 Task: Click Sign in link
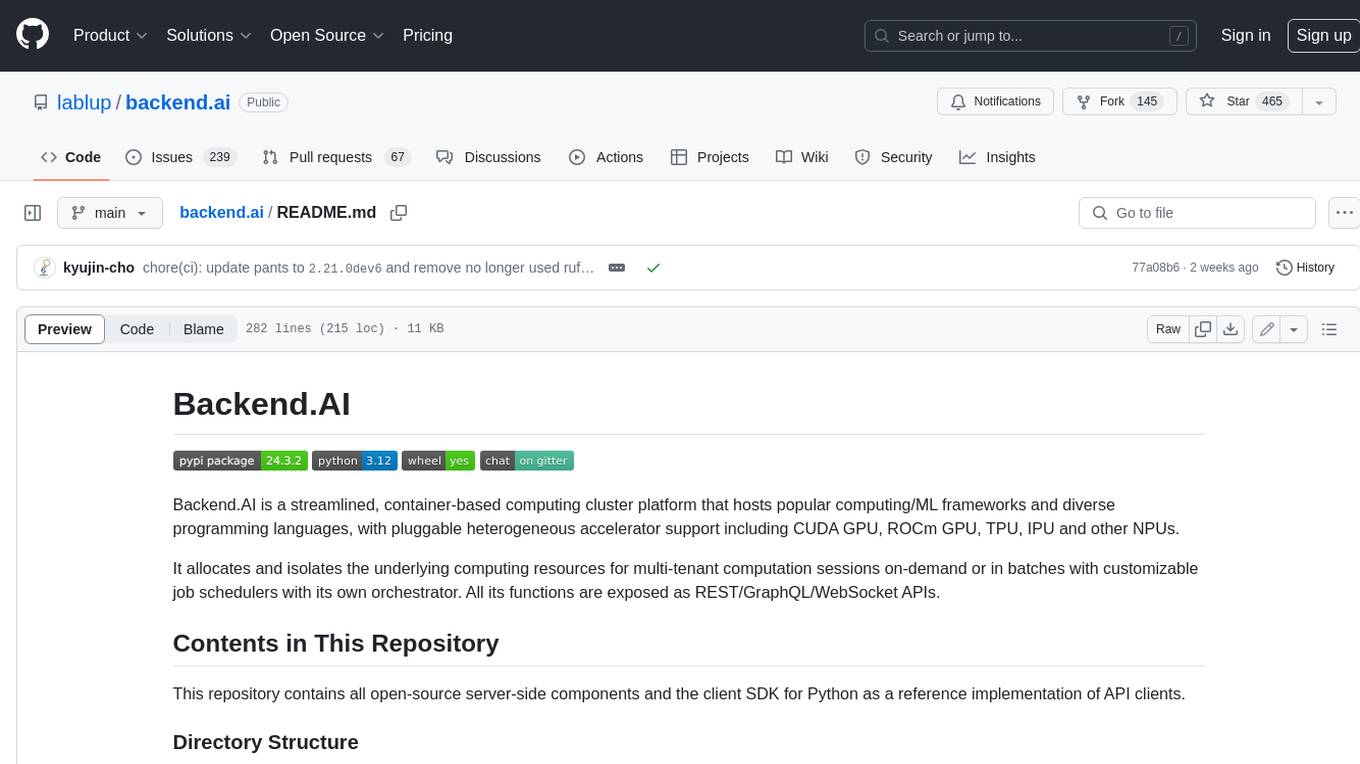(x=1245, y=35)
